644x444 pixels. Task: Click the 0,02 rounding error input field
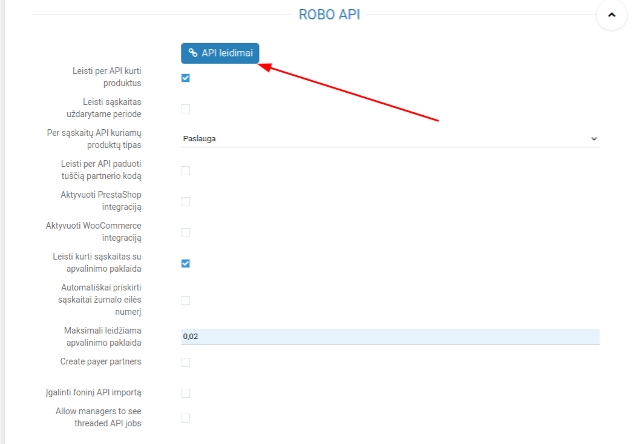[x=390, y=336]
